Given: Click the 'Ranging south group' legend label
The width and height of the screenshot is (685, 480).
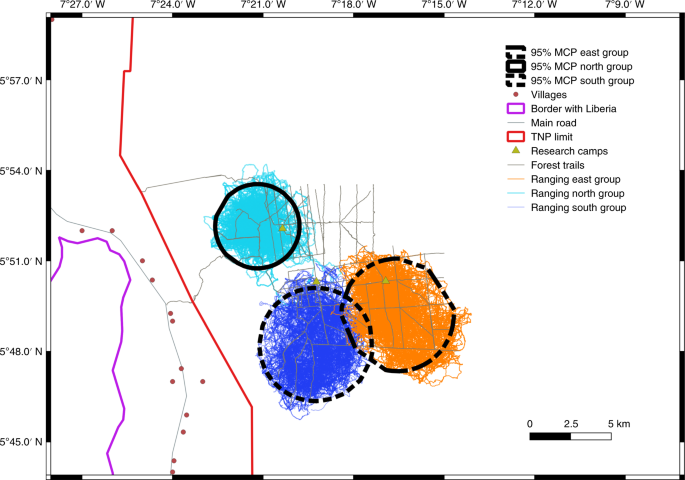Looking at the screenshot, I should coord(578,207).
